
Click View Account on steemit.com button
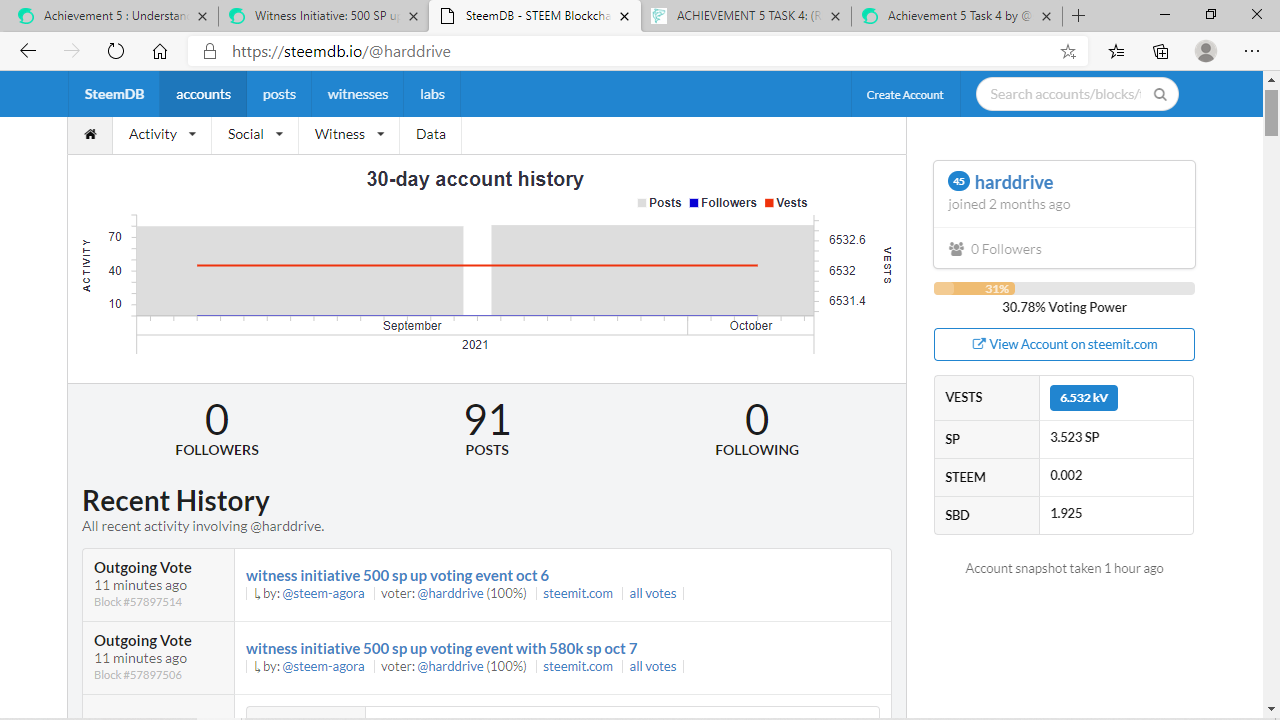(x=1064, y=344)
